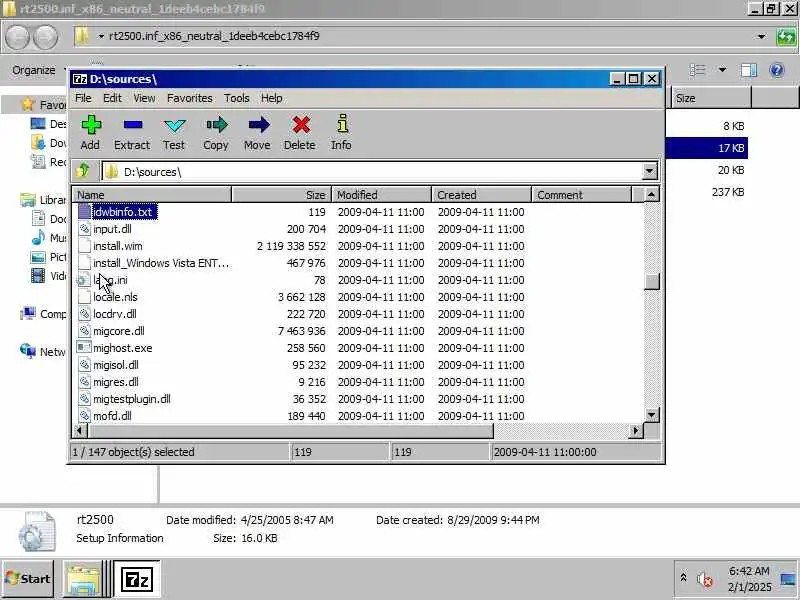The width and height of the screenshot is (800, 600).
Task: Sort by Created column header
Action: [482, 195]
